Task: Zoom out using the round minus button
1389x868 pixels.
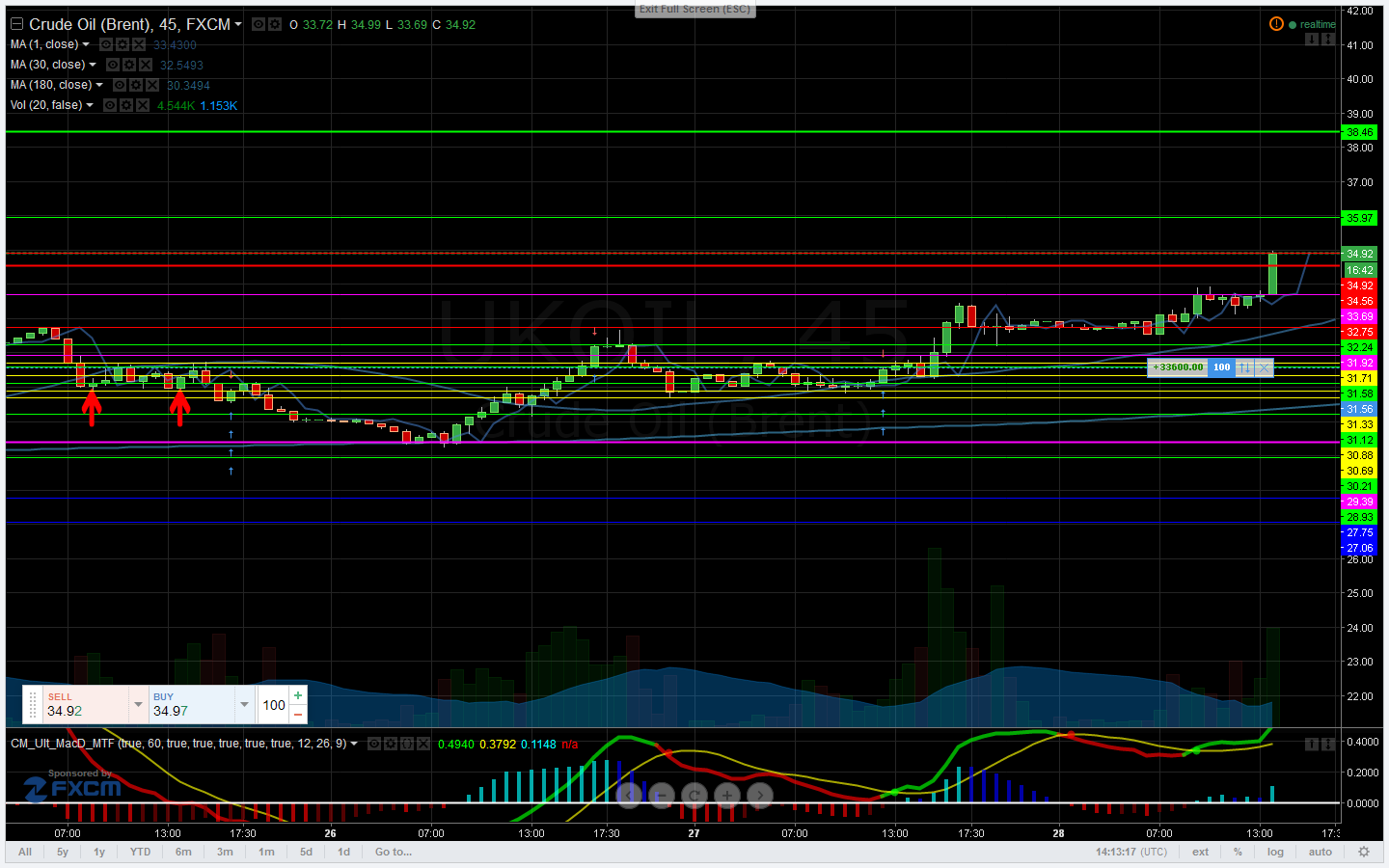Action: point(662,795)
